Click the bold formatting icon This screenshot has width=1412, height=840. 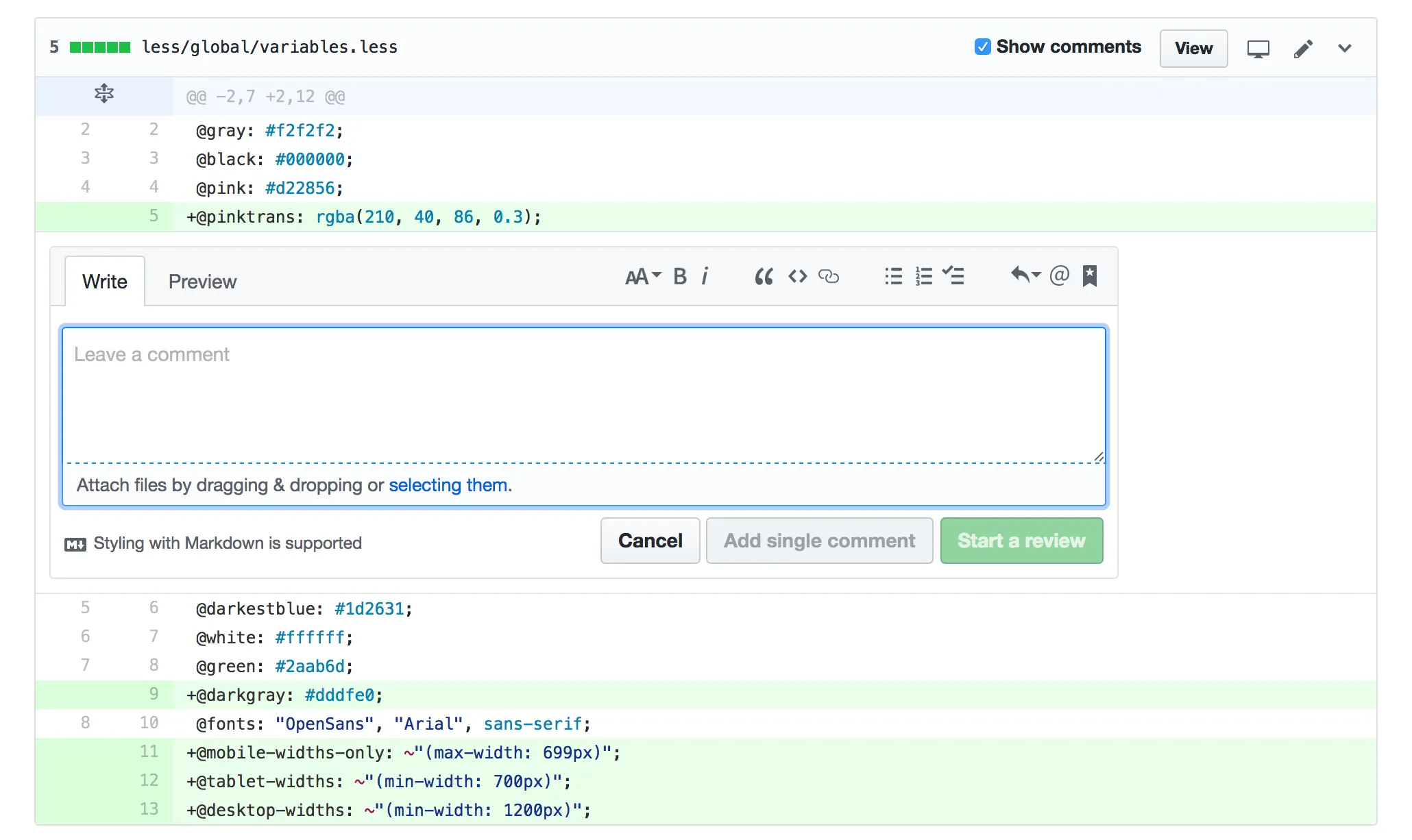point(679,276)
